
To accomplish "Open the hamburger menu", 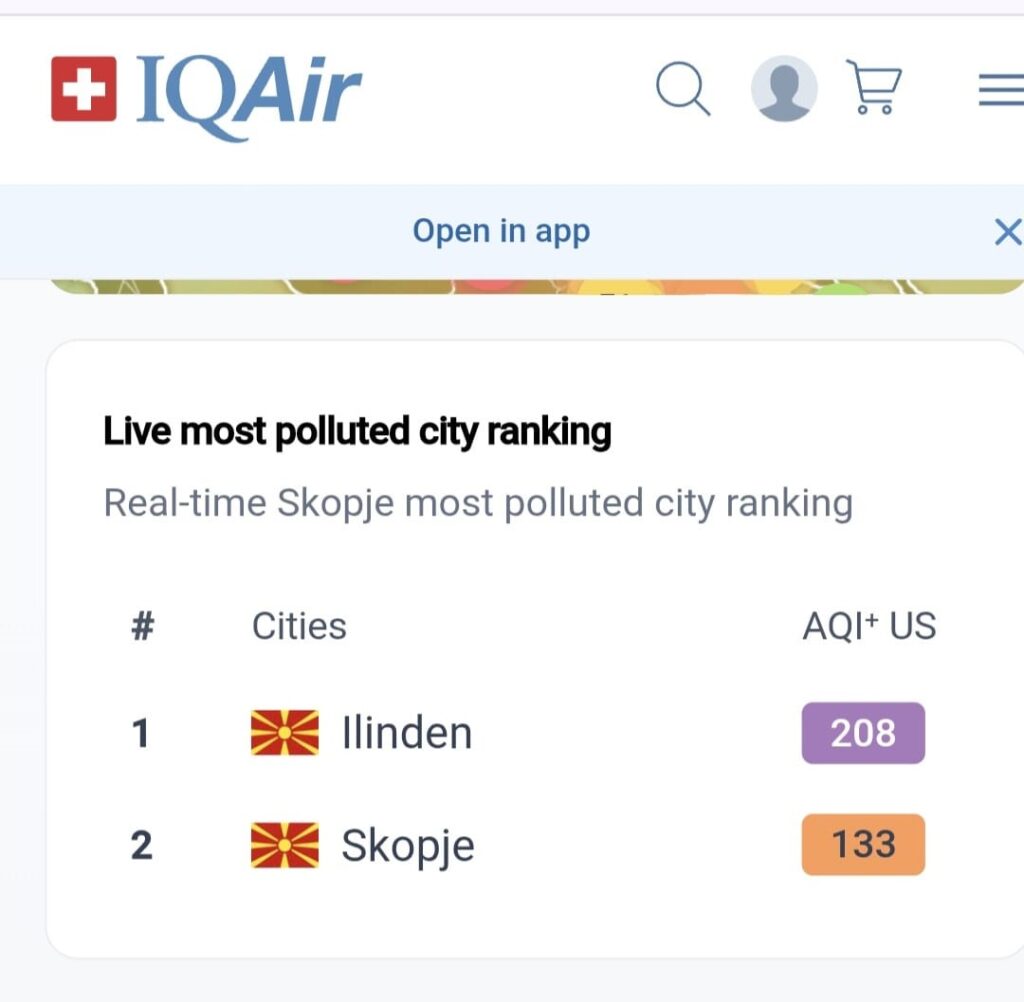I will pos(1000,92).
